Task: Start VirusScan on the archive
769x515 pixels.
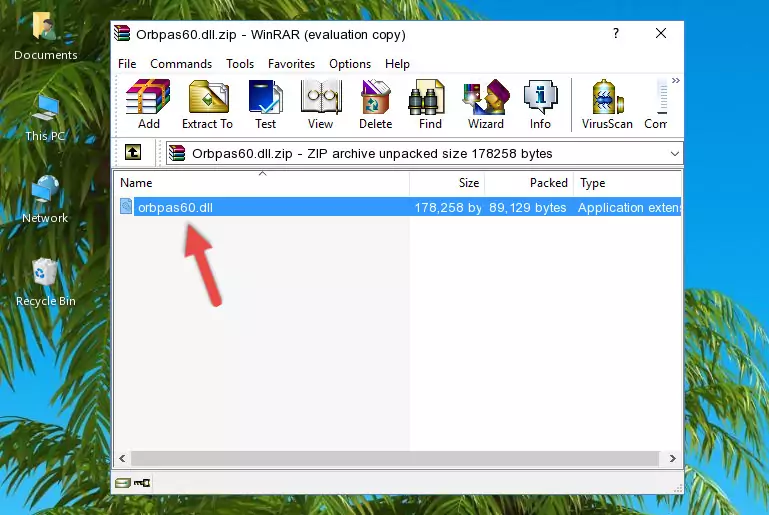Action: coord(607,104)
